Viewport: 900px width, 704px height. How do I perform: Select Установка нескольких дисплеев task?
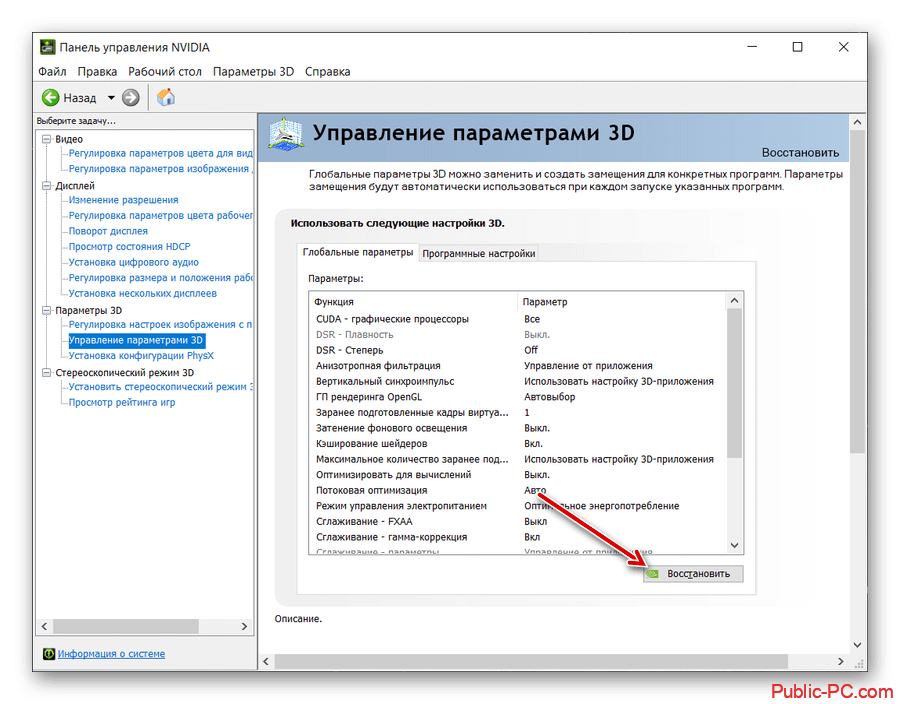pyautogui.click(x=142, y=293)
